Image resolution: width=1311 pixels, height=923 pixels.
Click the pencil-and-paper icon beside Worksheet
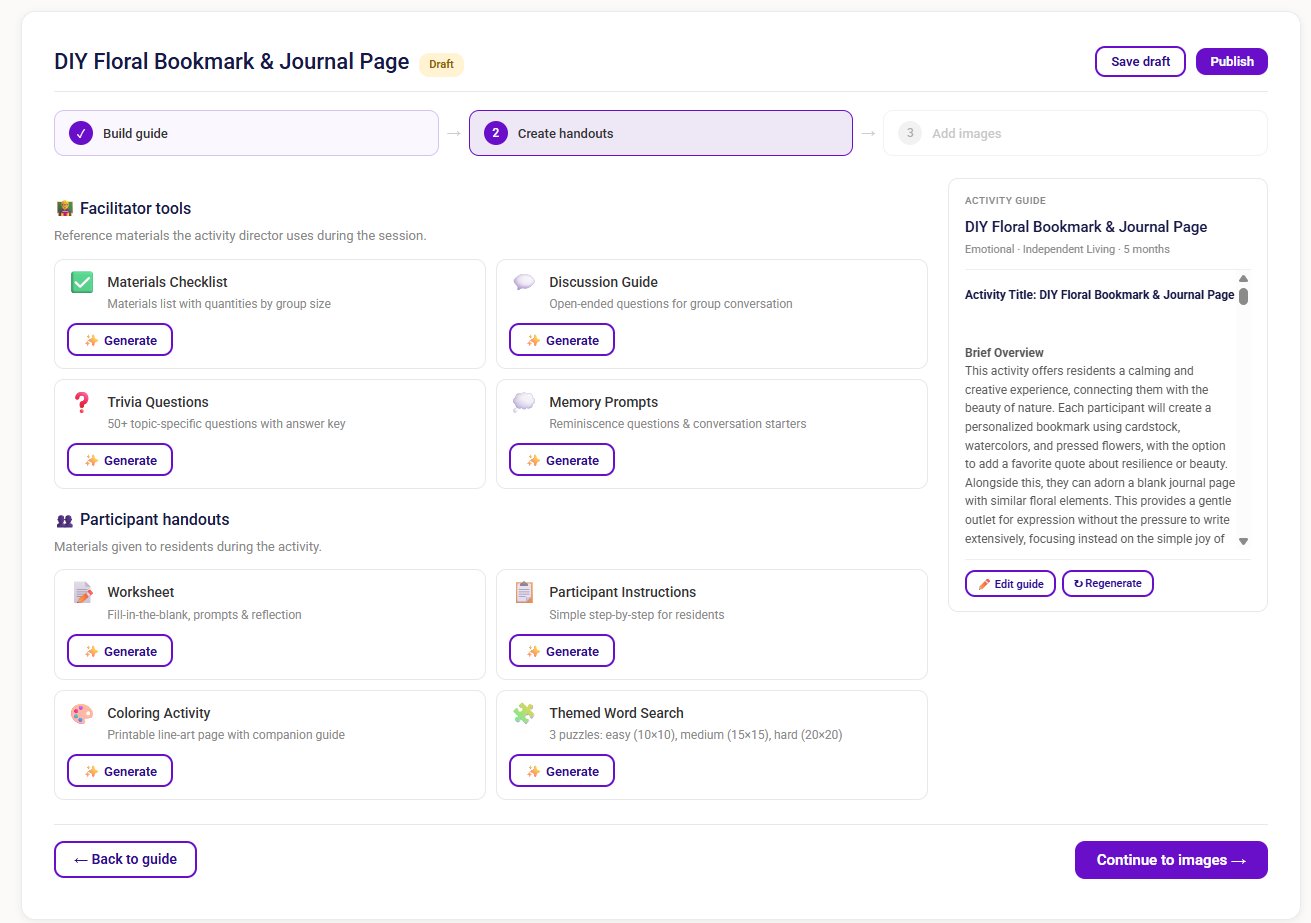81,591
